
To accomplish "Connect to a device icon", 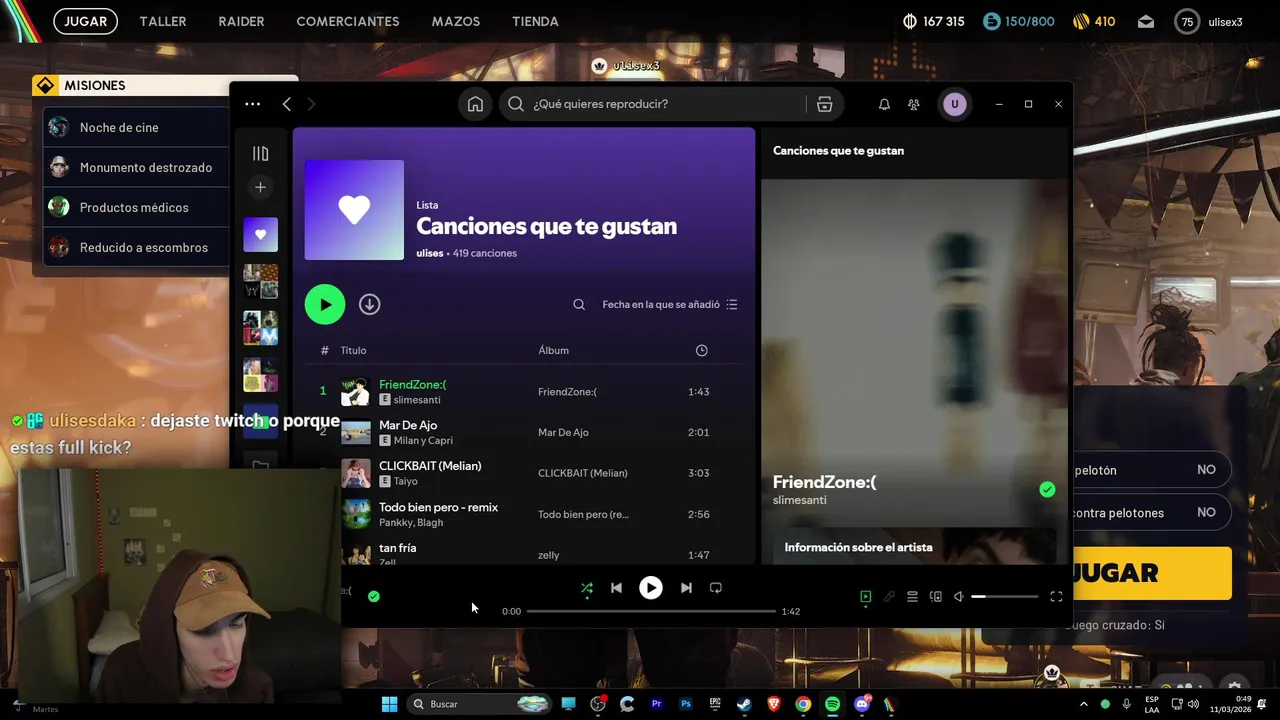I will 935,596.
